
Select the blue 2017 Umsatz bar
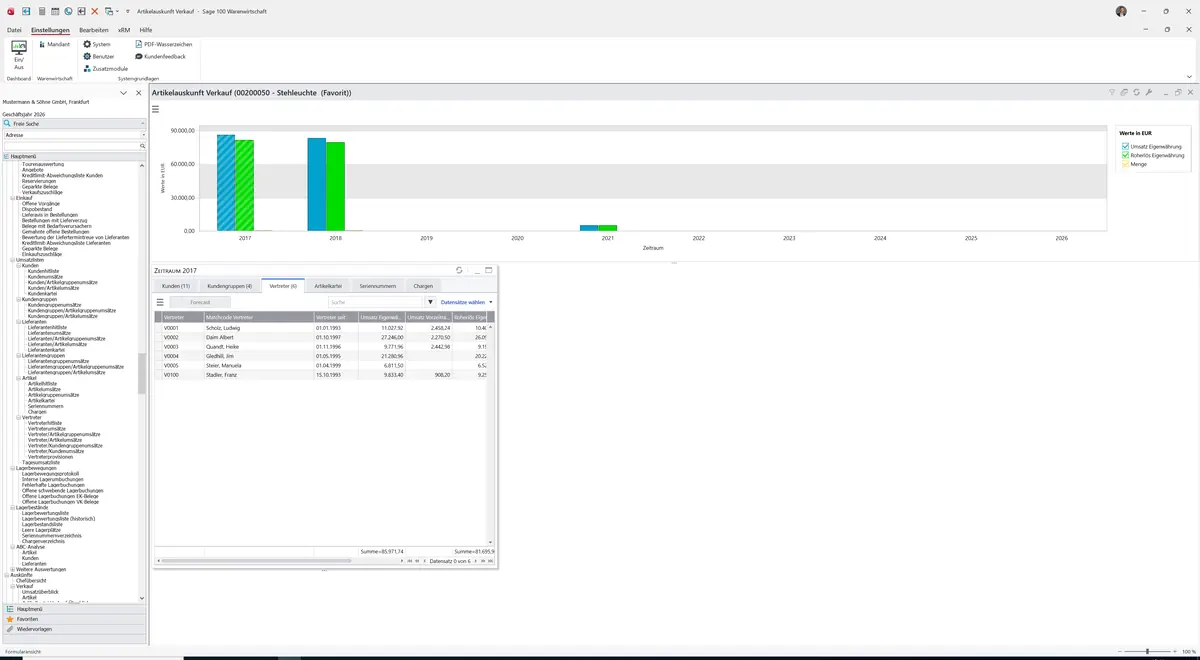tap(226, 182)
